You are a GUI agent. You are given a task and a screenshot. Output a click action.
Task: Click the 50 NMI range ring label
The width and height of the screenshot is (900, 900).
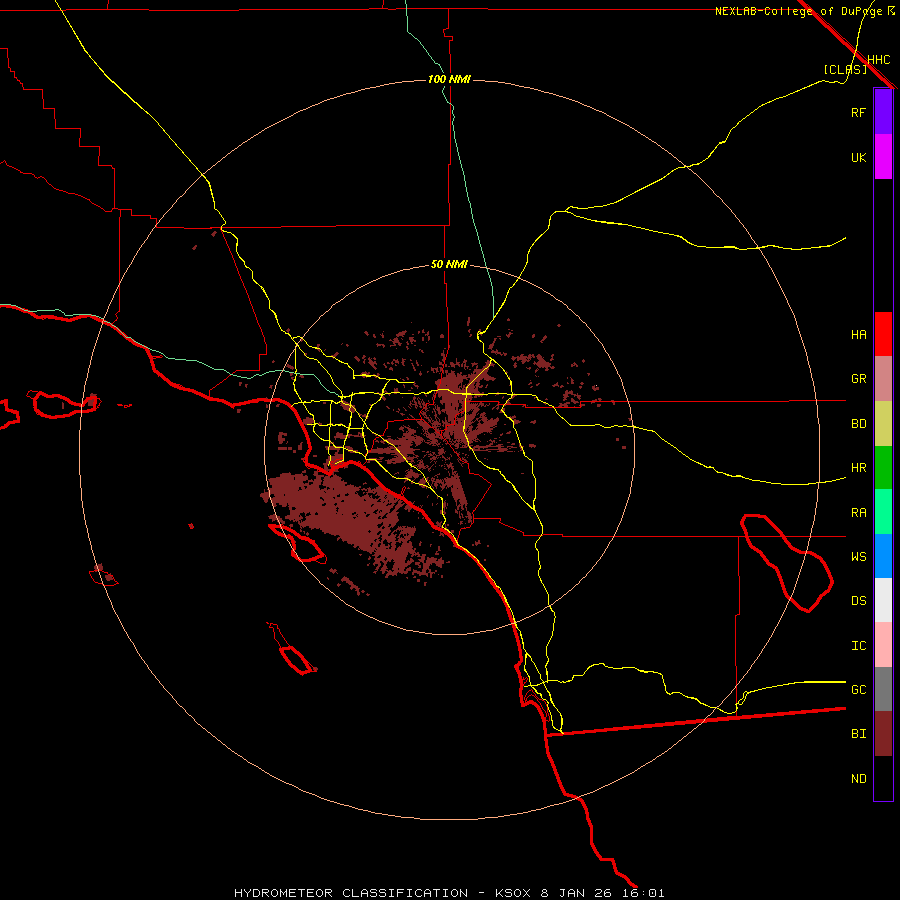coord(449,265)
